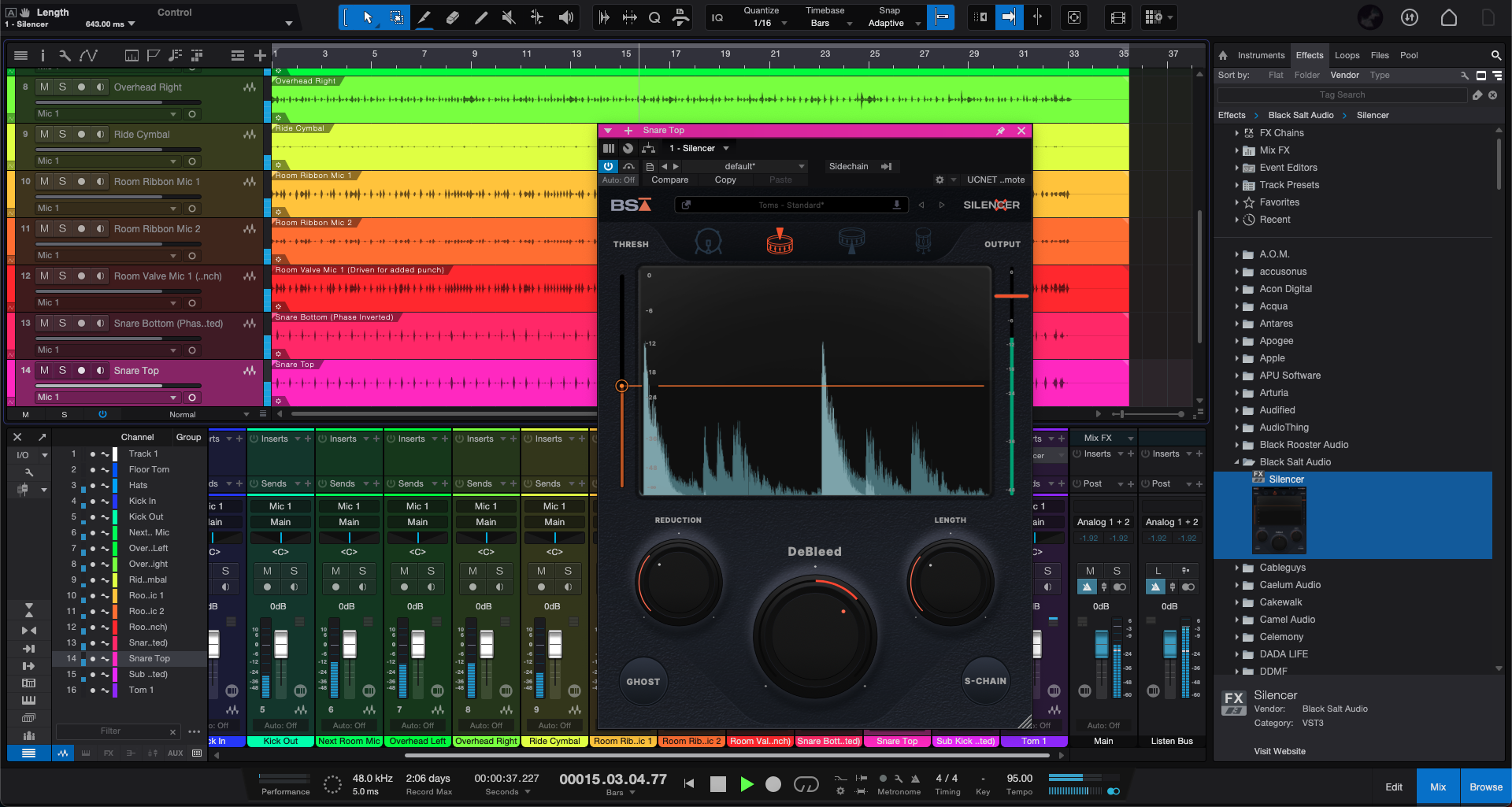The image size is (1512, 807).
Task: Click the channel list Filter field
Action: click(117, 731)
